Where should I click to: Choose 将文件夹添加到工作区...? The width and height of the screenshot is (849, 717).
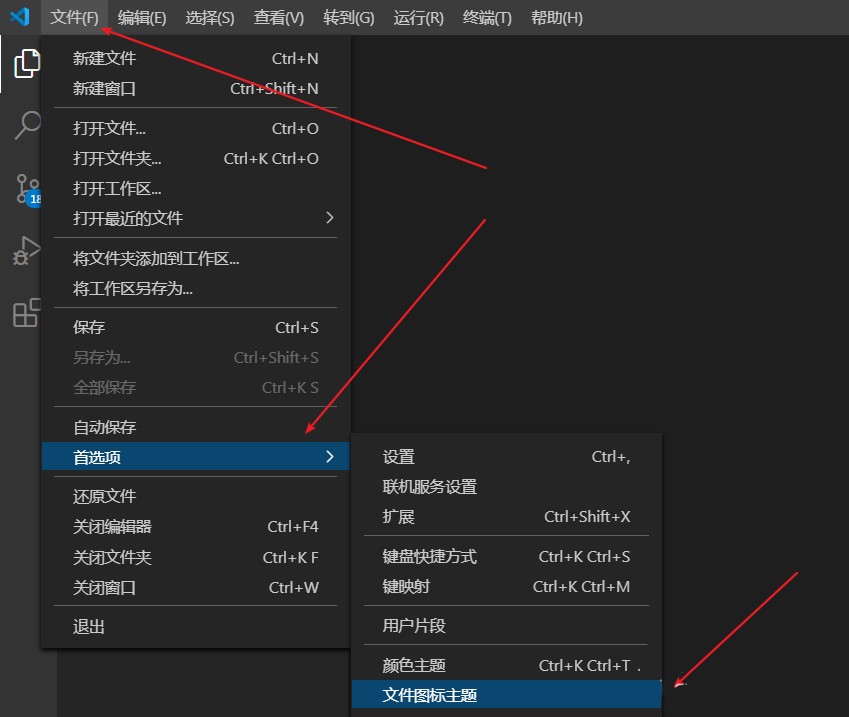click(195, 258)
